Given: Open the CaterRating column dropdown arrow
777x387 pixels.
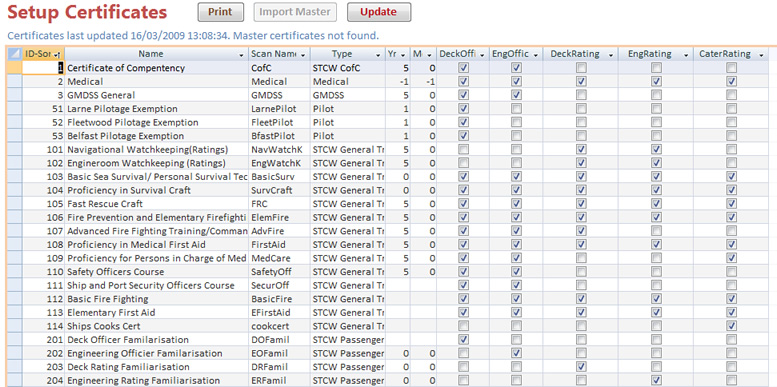Looking at the screenshot, I should coord(761,55).
